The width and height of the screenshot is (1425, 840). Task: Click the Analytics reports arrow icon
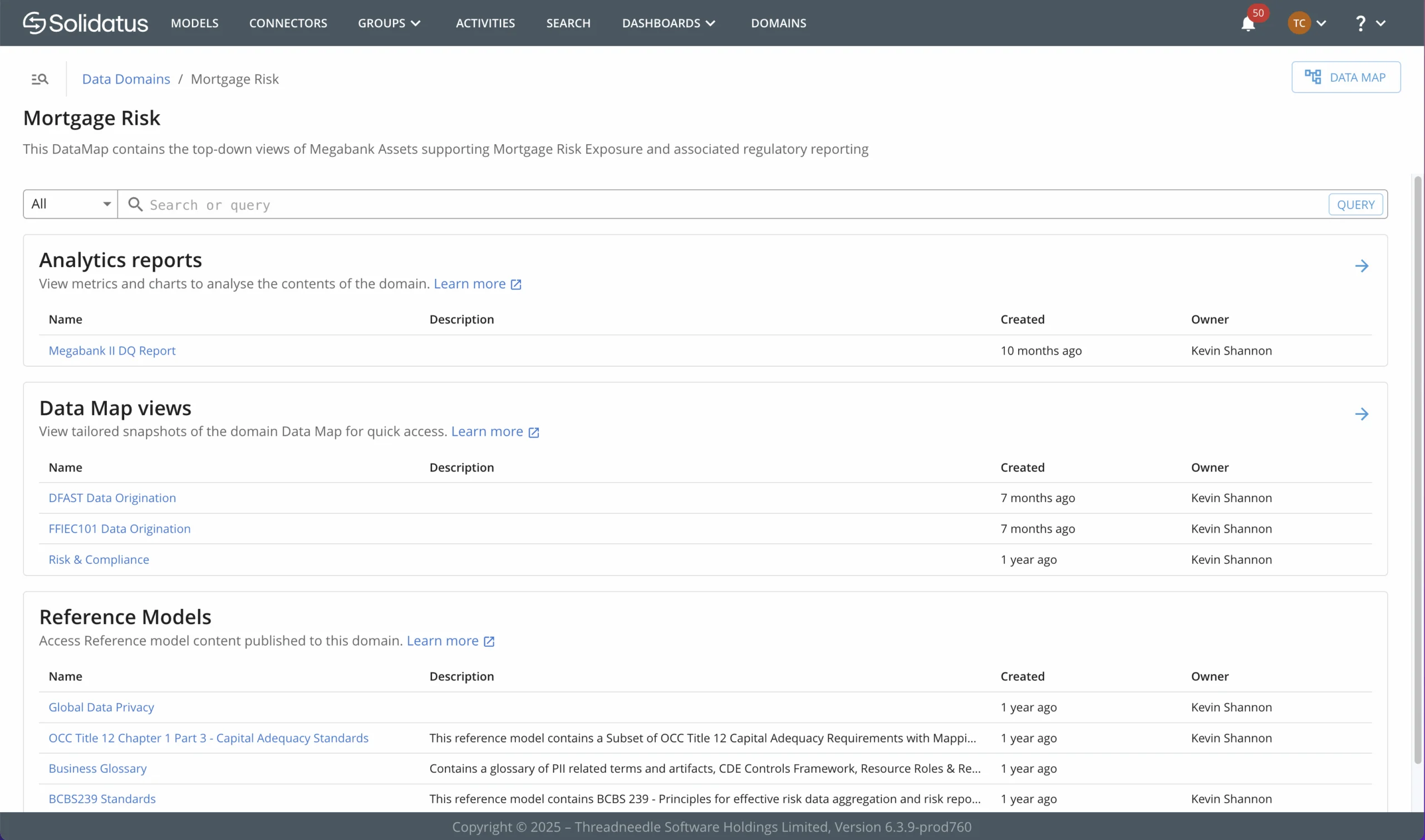click(1362, 266)
